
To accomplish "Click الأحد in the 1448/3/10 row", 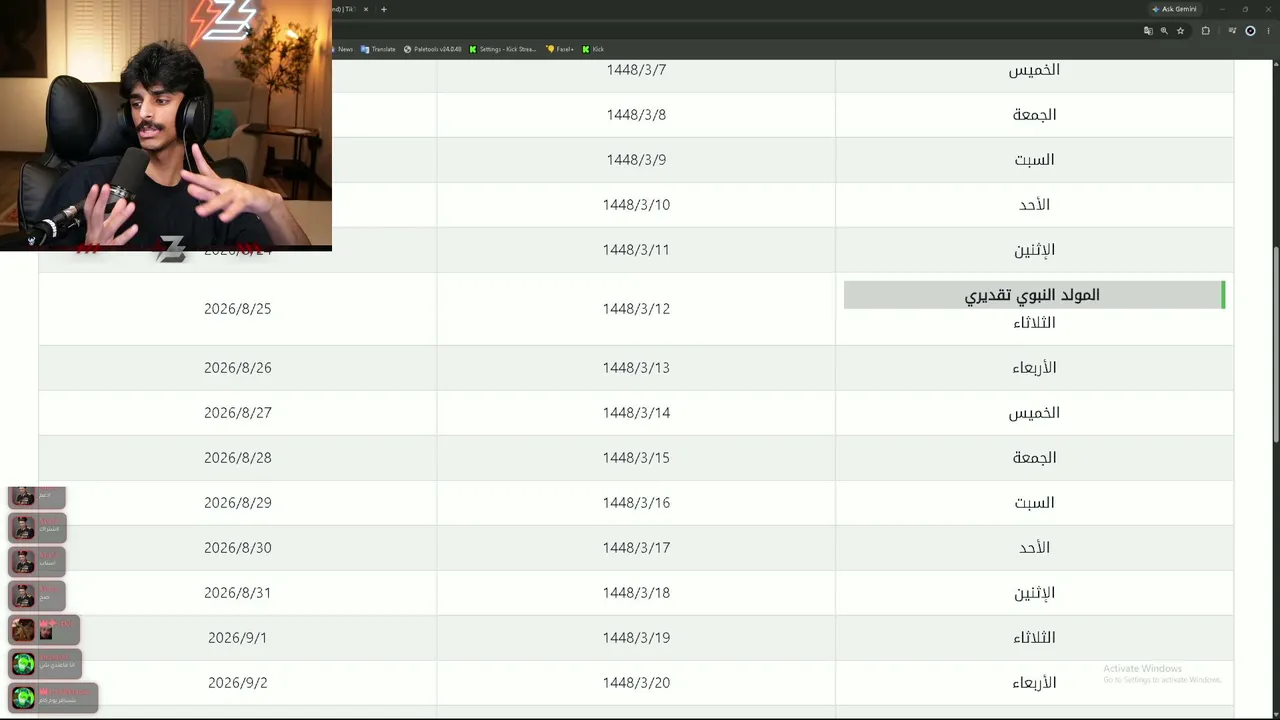I will click(x=1034, y=205).
